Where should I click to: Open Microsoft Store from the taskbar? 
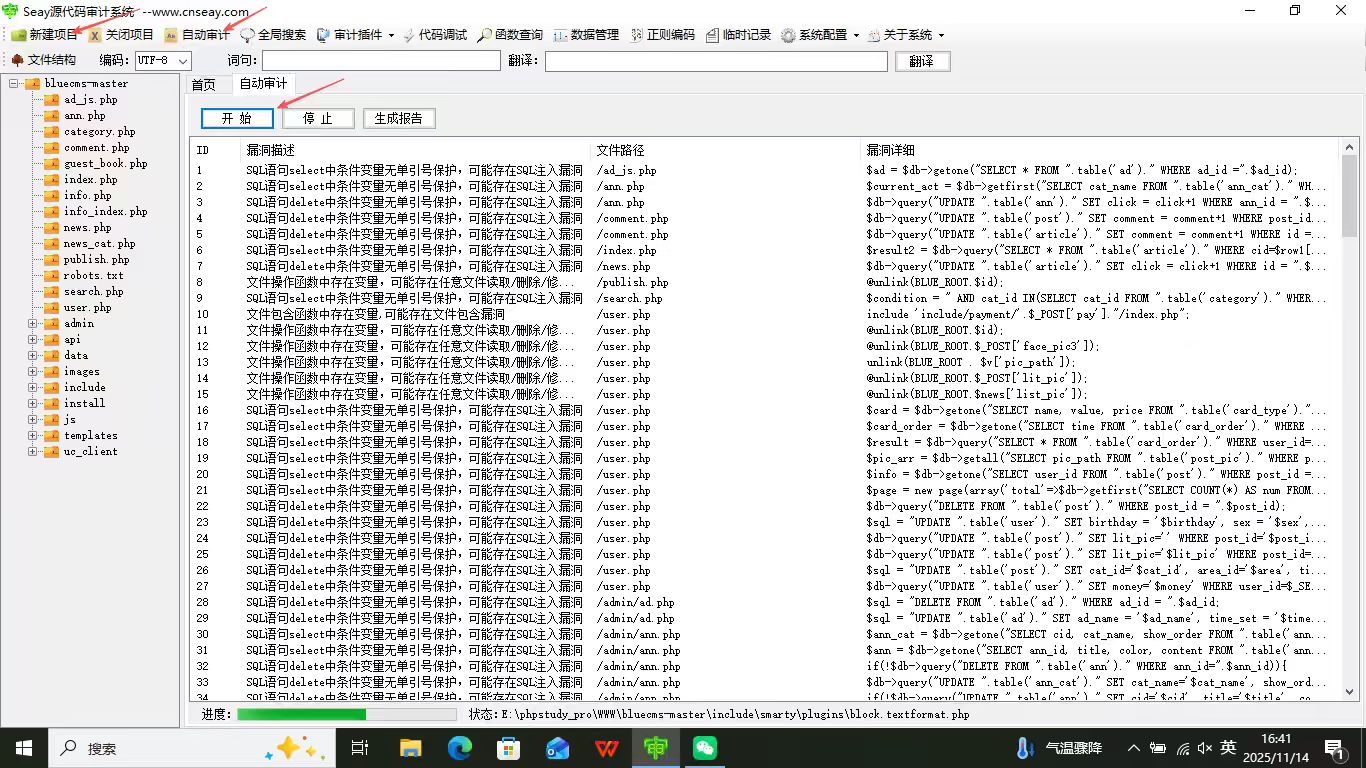tap(508, 748)
